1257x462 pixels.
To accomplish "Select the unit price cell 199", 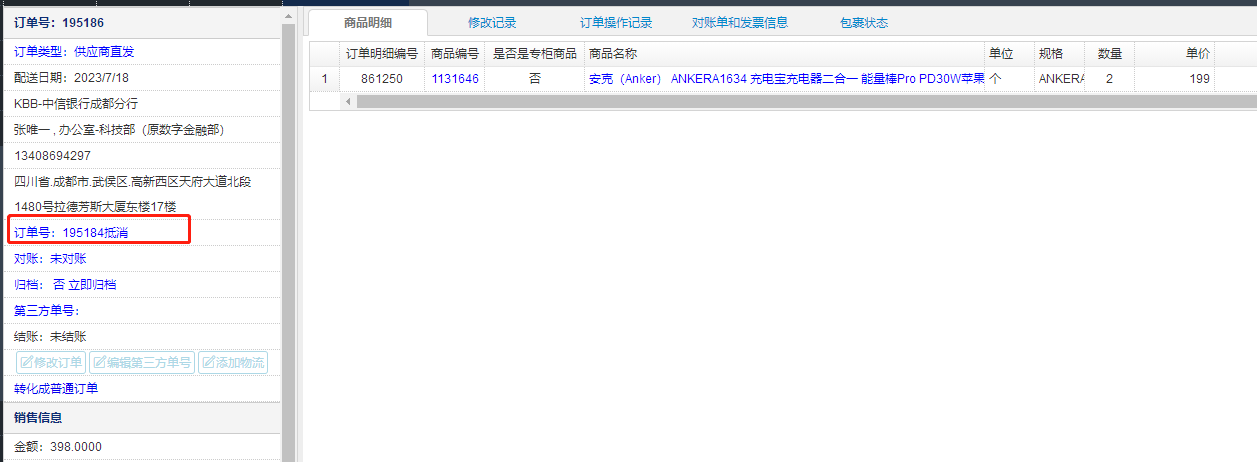I will click(x=1175, y=78).
